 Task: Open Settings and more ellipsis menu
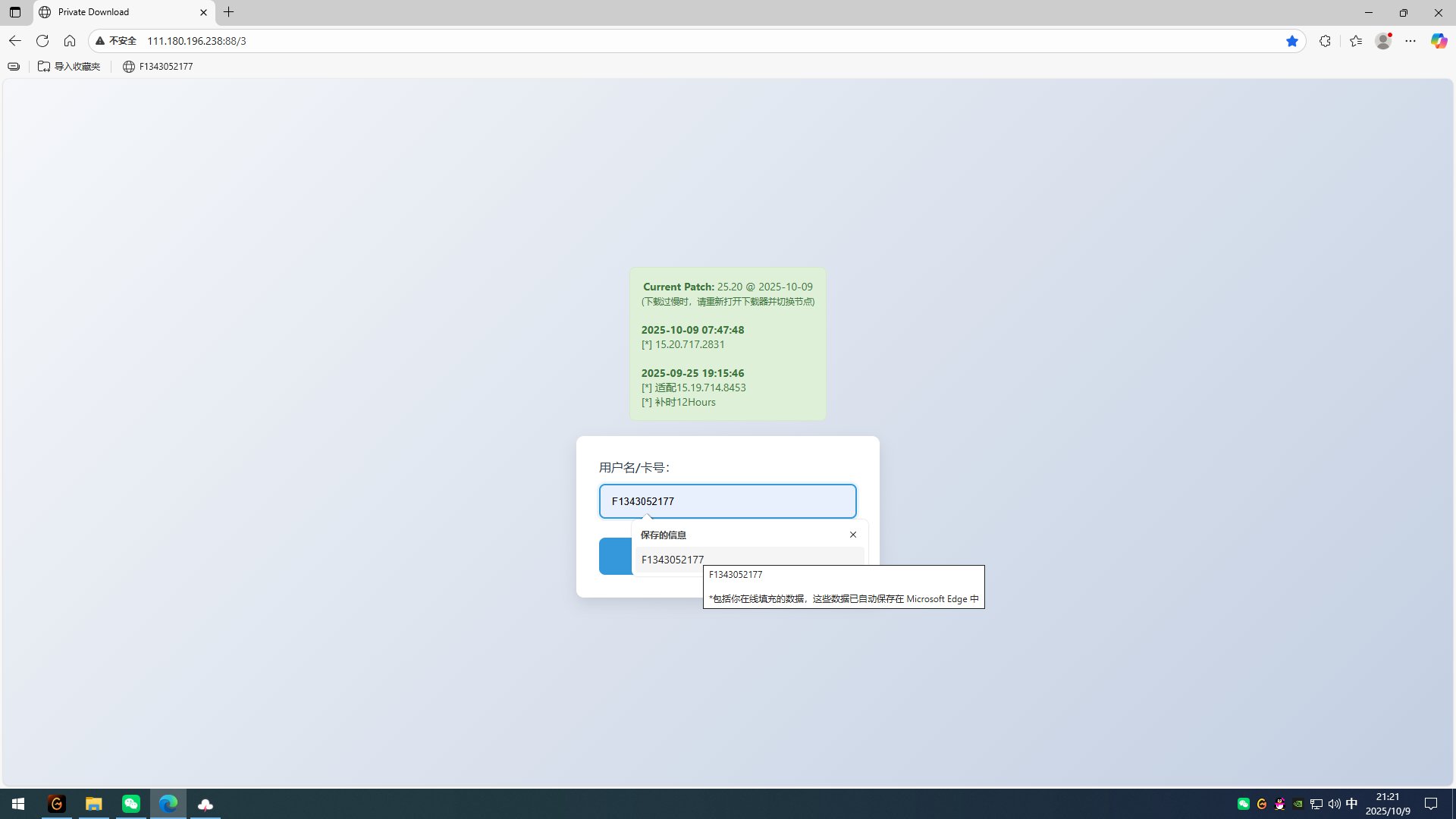point(1410,41)
